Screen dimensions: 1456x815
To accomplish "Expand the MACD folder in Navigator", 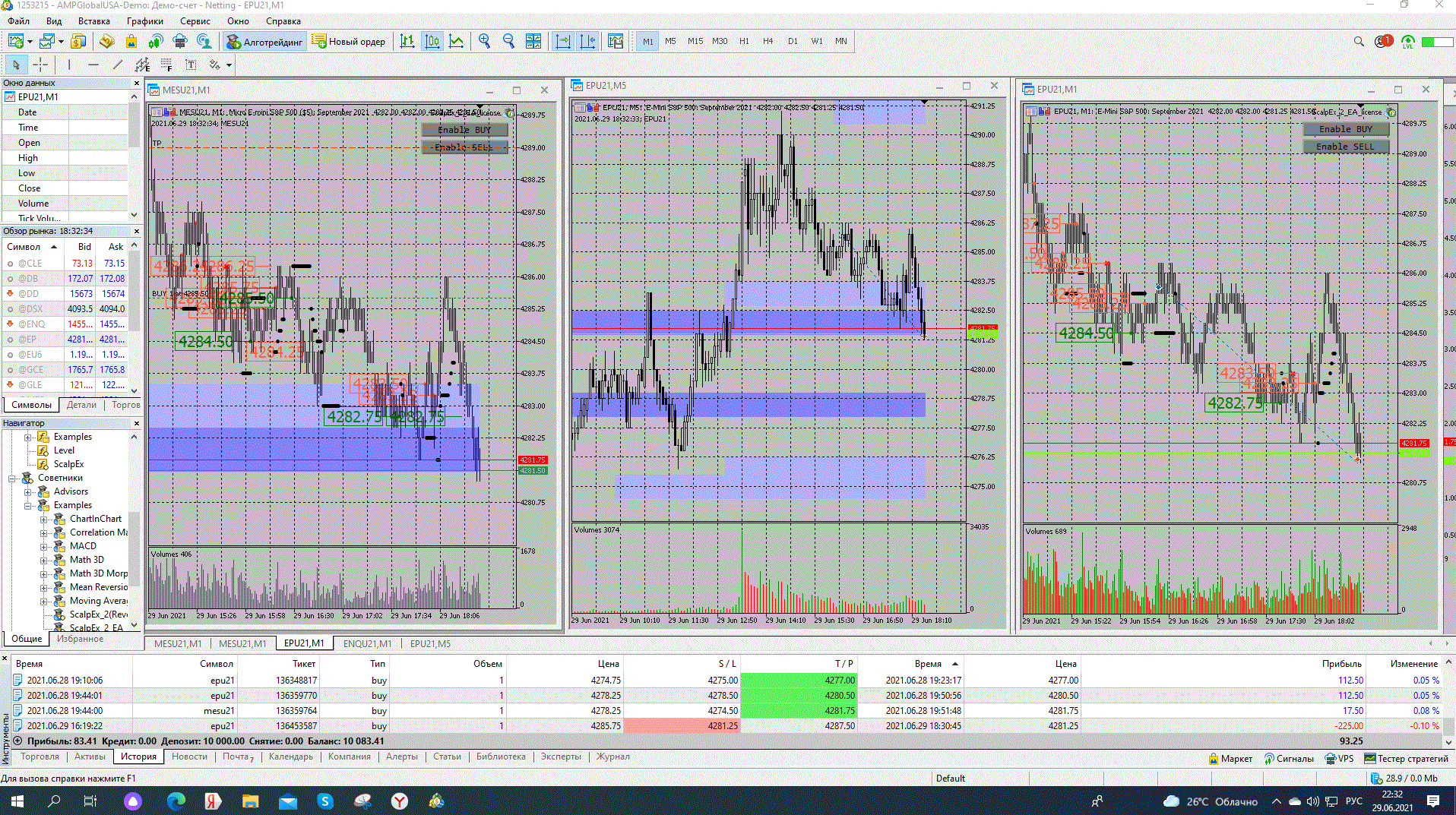I will [44, 546].
